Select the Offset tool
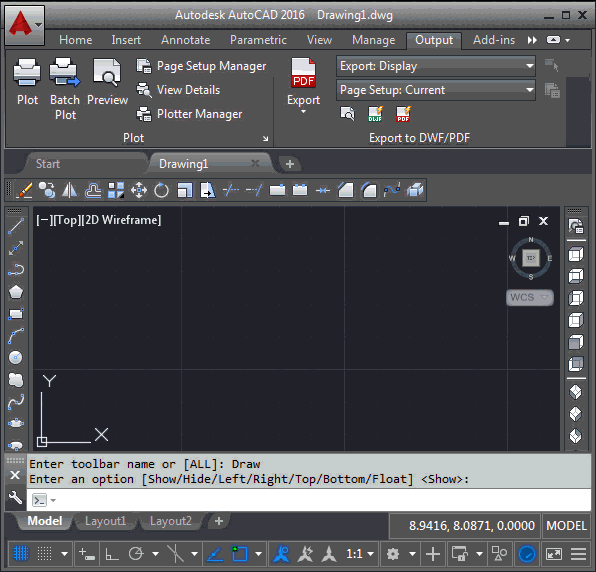Viewport: 596px width, 572px height. [x=93, y=190]
